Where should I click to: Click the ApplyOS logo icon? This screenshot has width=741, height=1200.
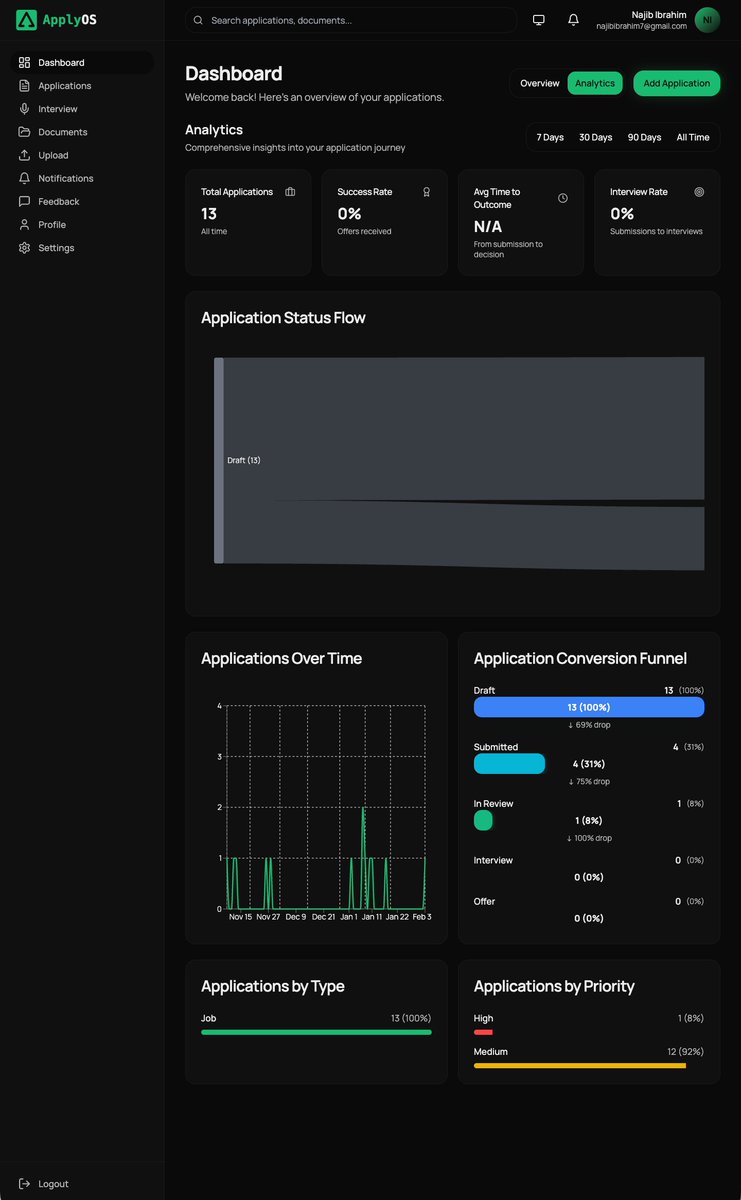26,20
